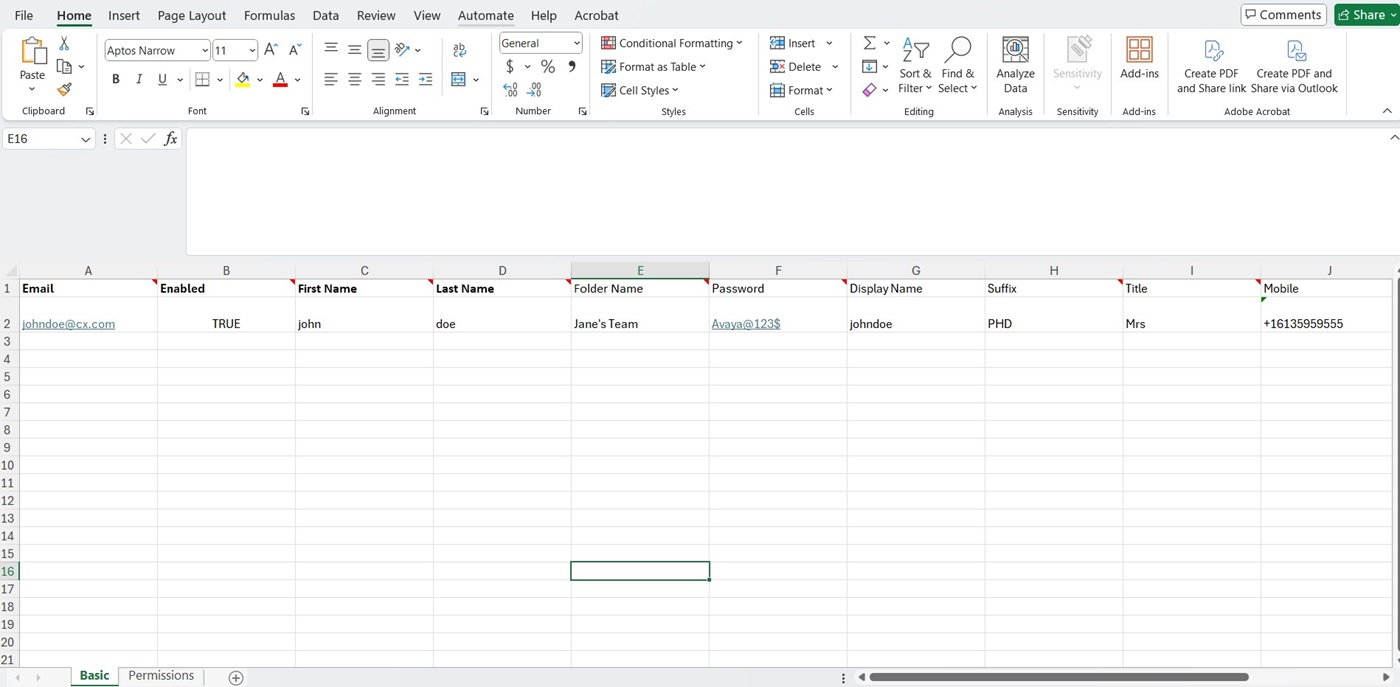
Task: Expand the Merge & Center dropdown
Action: tap(476, 80)
